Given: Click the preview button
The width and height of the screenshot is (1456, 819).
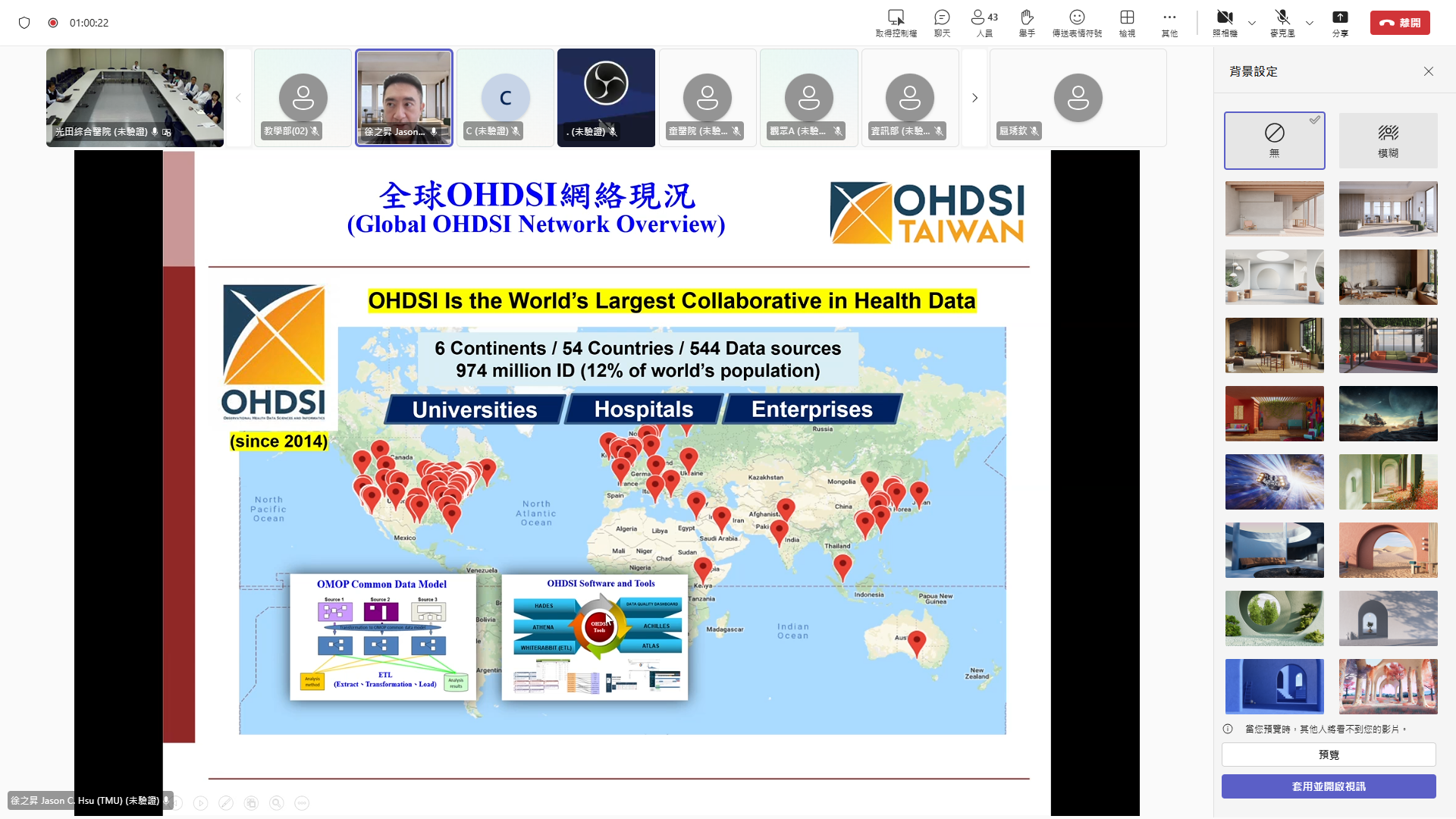Looking at the screenshot, I should pos(1329,755).
